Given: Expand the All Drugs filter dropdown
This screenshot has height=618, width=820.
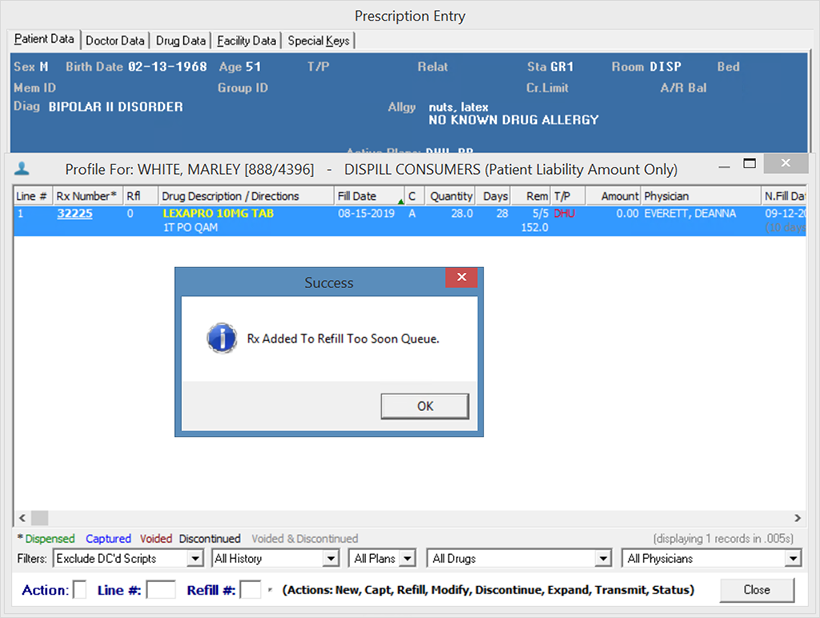Looking at the screenshot, I should (x=519, y=559).
